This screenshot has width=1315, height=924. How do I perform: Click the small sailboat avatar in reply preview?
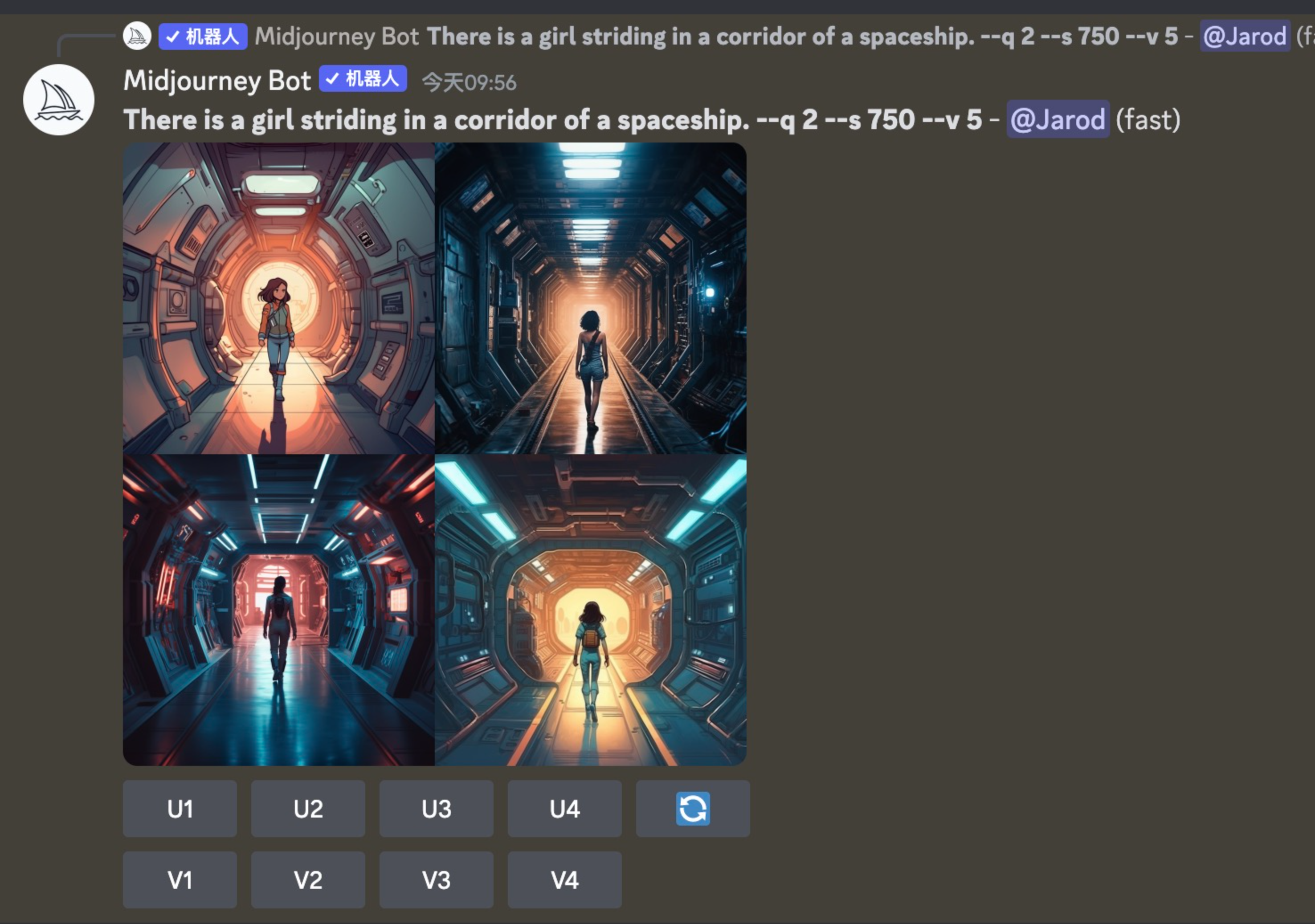pyautogui.click(x=137, y=36)
